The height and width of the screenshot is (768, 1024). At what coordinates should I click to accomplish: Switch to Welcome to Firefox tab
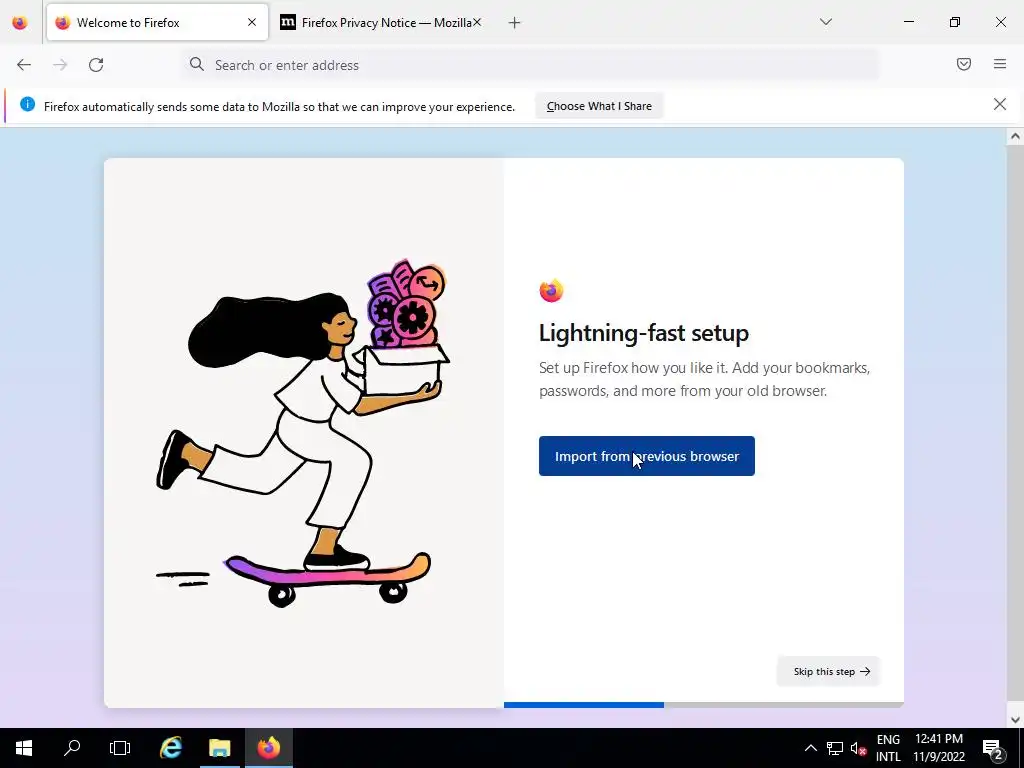tap(157, 23)
